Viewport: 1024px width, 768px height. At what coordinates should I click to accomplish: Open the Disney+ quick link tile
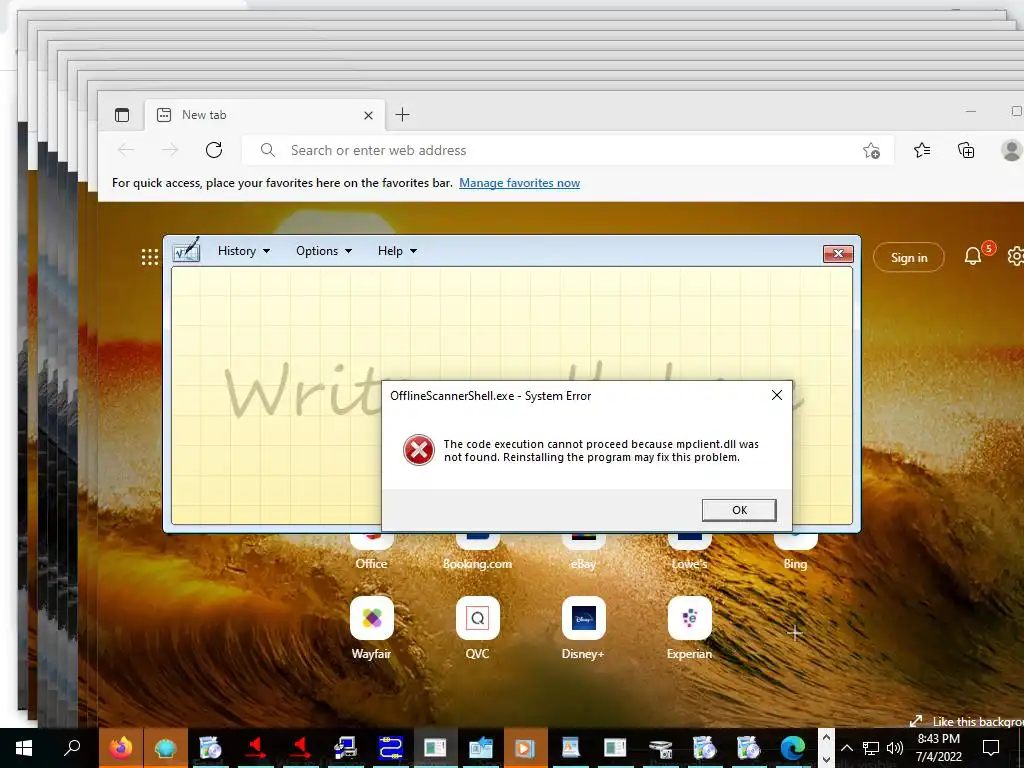click(x=583, y=618)
